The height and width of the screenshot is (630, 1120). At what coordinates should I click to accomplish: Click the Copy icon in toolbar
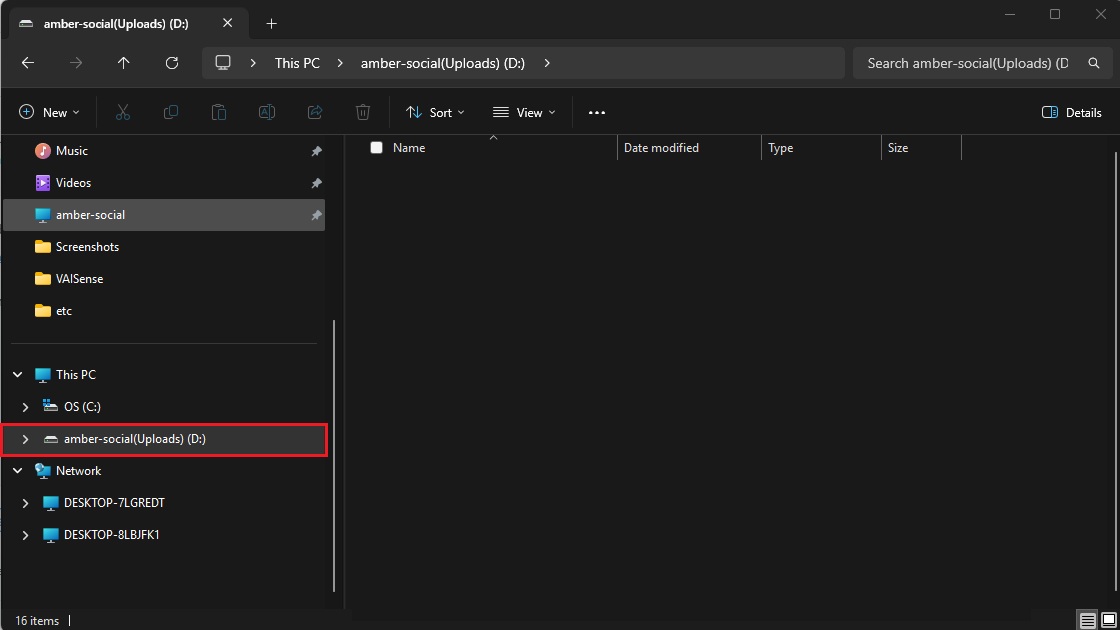click(x=171, y=112)
